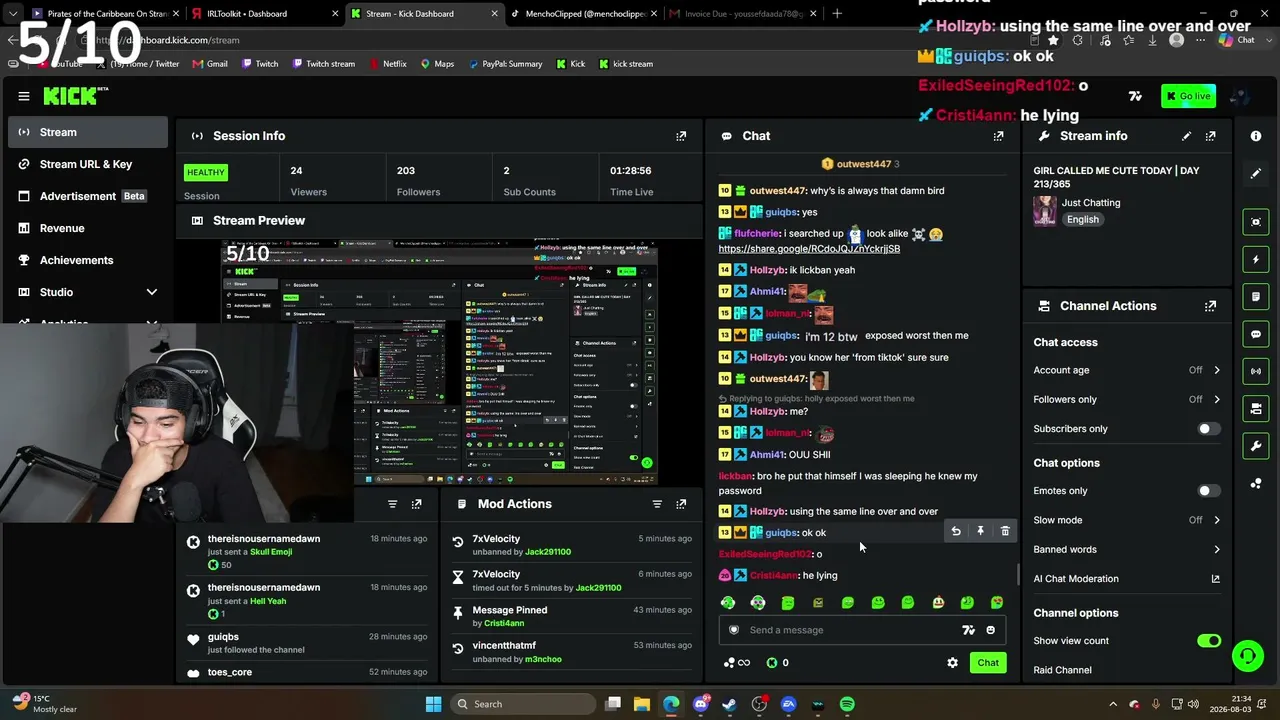Open Advertisement Beta page
The image size is (1280, 720).
pyautogui.click(x=88, y=196)
